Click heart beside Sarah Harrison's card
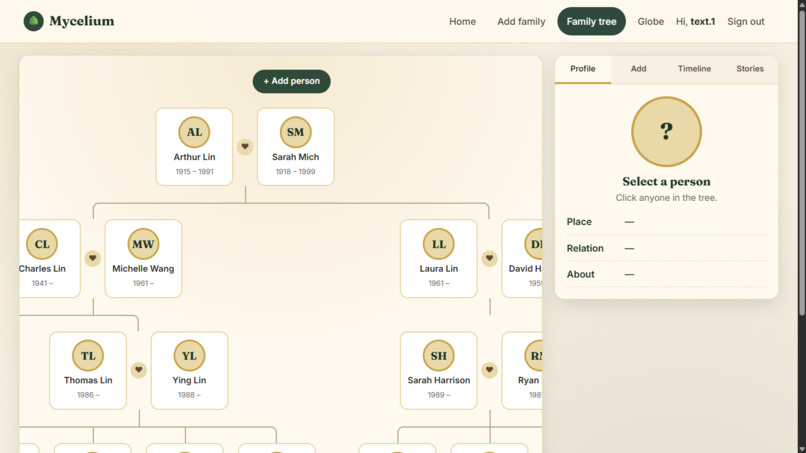 489,370
